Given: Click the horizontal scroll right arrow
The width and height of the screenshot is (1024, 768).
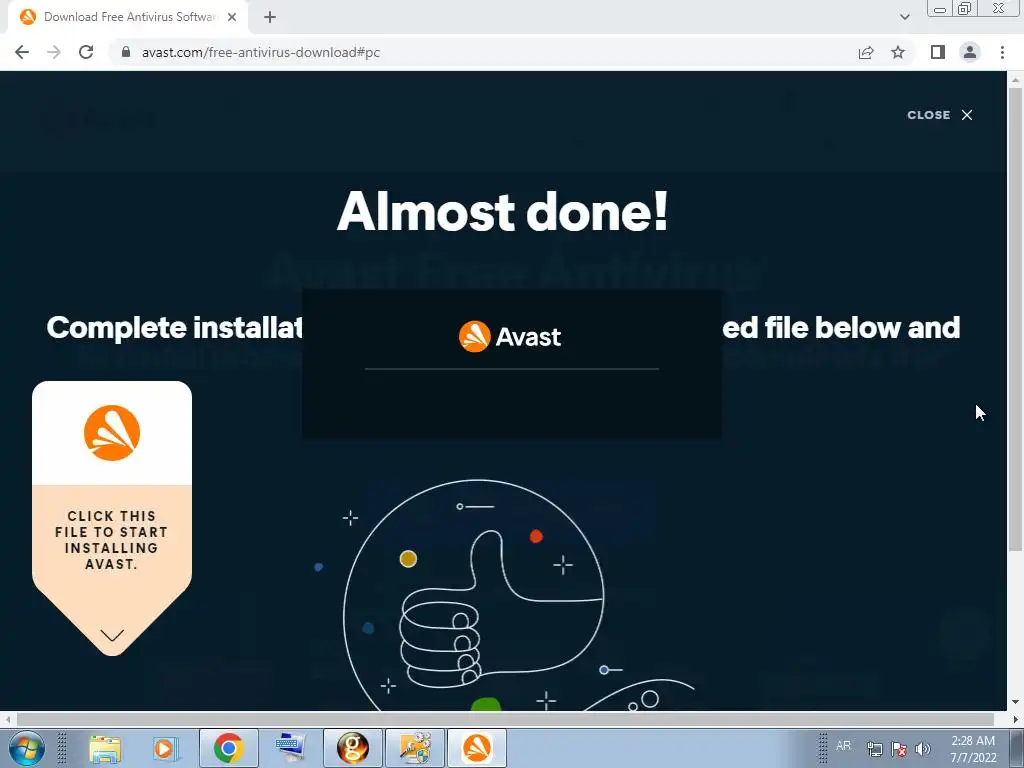Looking at the screenshot, I should pos(1016,719).
